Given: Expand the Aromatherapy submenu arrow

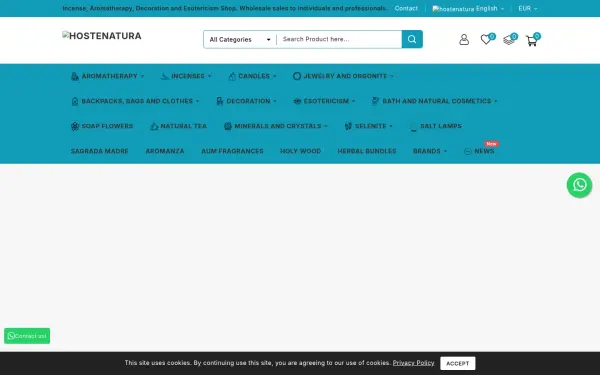Looking at the screenshot, I should point(142,76).
